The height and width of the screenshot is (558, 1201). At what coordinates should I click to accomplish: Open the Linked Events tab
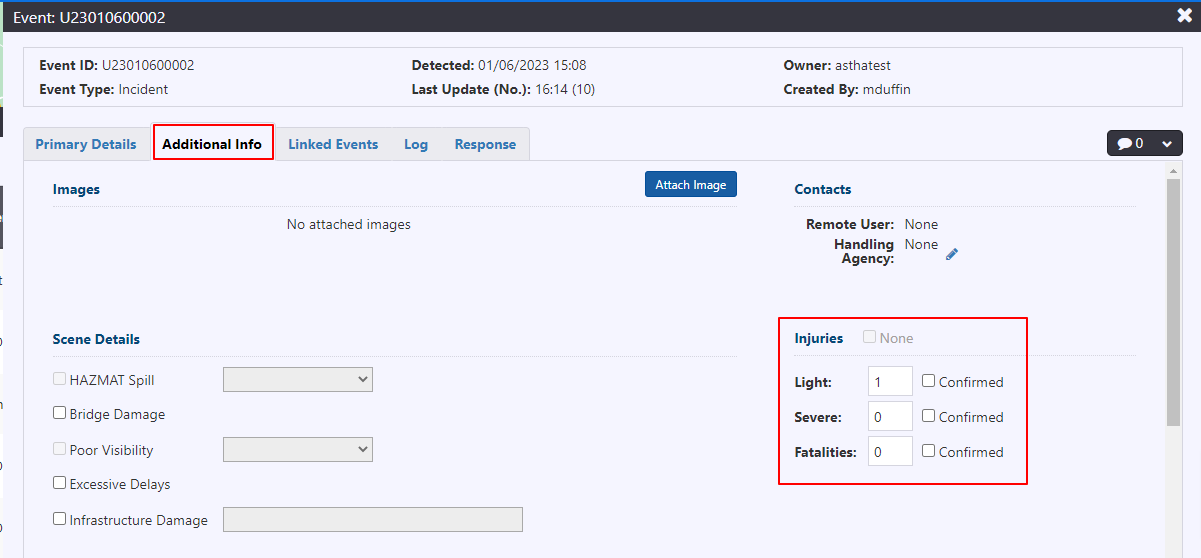point(333,144)
